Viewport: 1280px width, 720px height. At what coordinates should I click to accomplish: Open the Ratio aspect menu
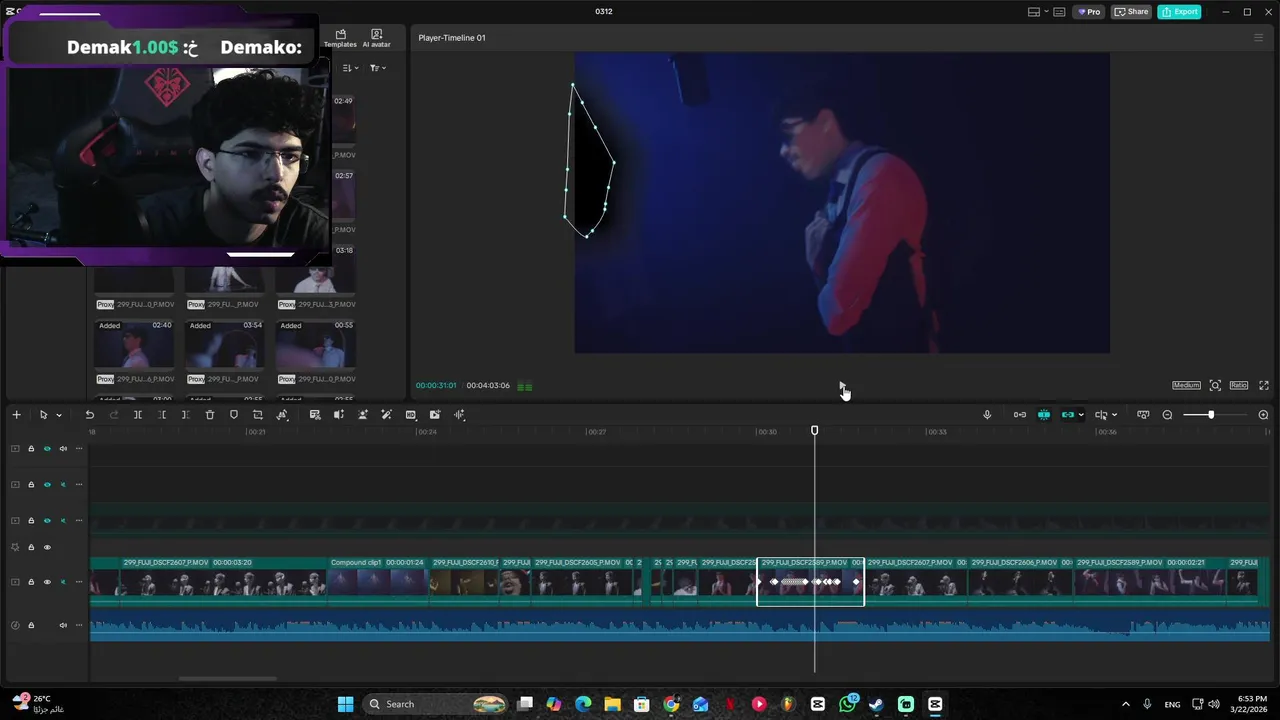click(x=1239, y=386)
